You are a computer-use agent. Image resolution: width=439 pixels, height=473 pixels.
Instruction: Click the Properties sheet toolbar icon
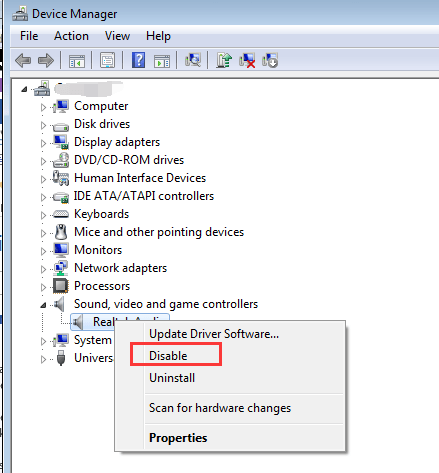107,60
